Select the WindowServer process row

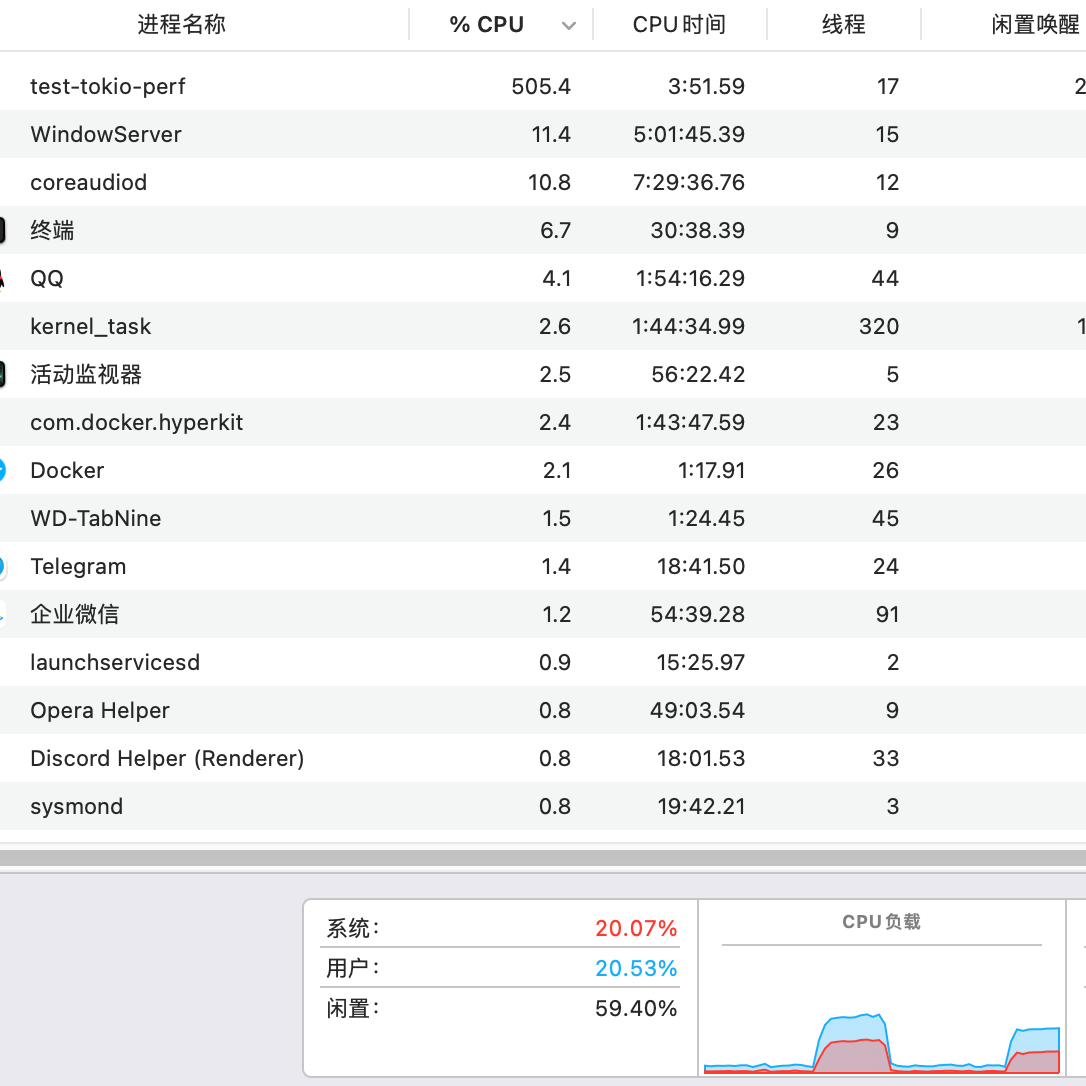tap(543, 134)
